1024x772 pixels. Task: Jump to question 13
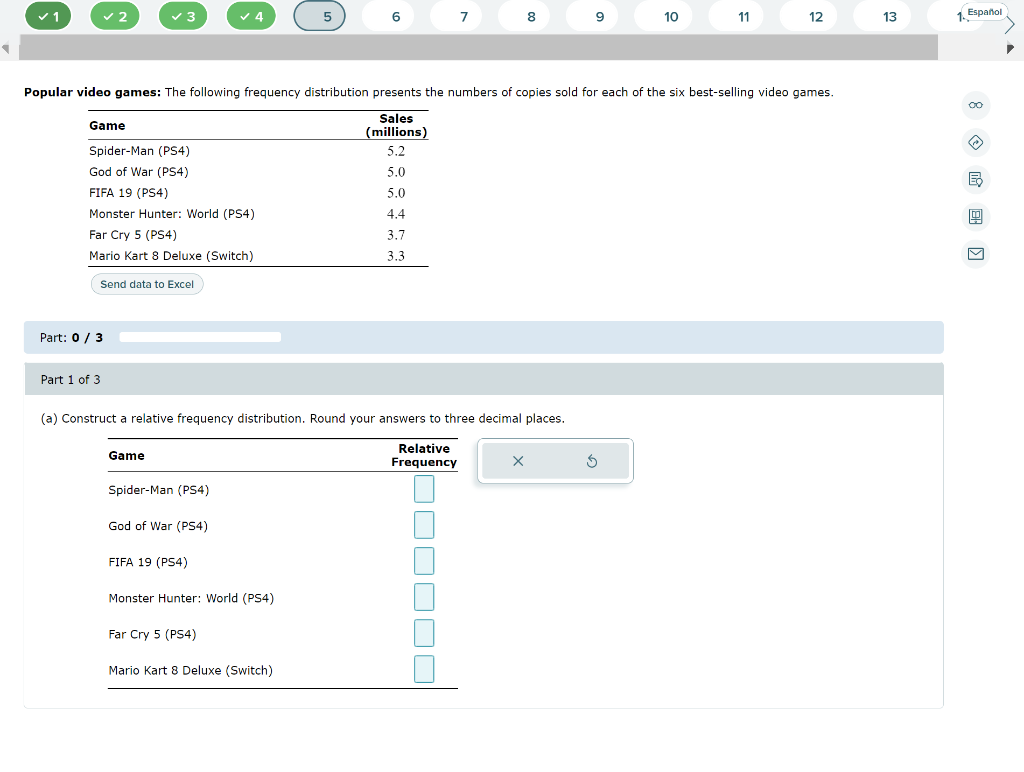(x=882, y=16)
